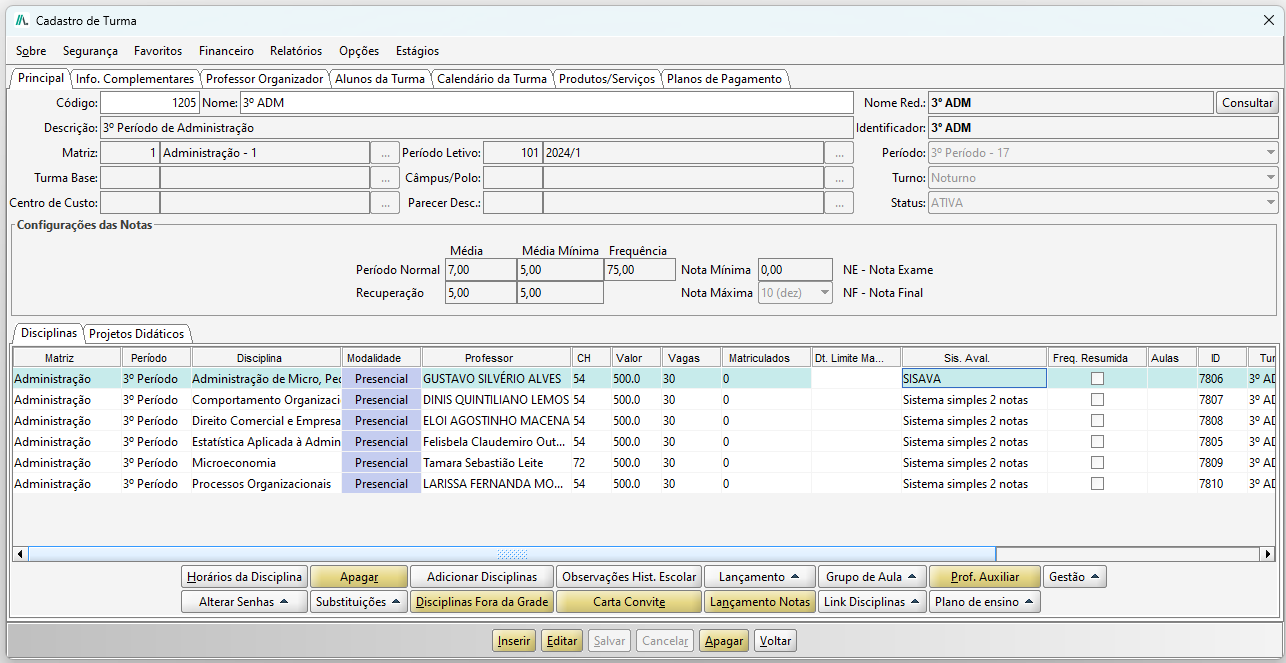Viewport: 1286px width, 663px height.
Task: Open the Relatórios menu
Action: (x=296, y=51)
